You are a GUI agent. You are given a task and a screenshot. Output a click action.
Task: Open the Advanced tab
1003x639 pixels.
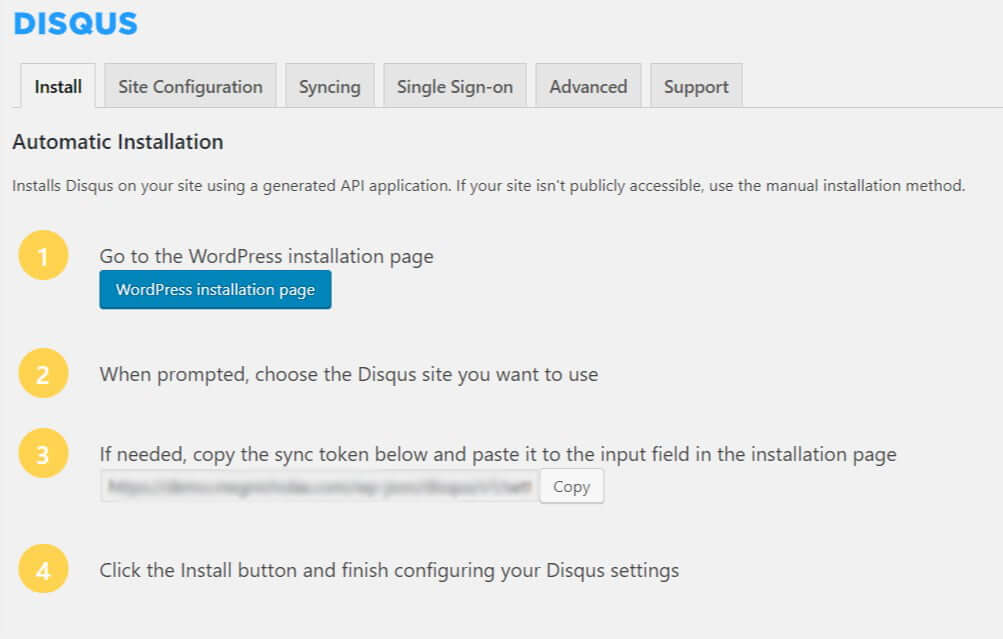coord(588,86)
